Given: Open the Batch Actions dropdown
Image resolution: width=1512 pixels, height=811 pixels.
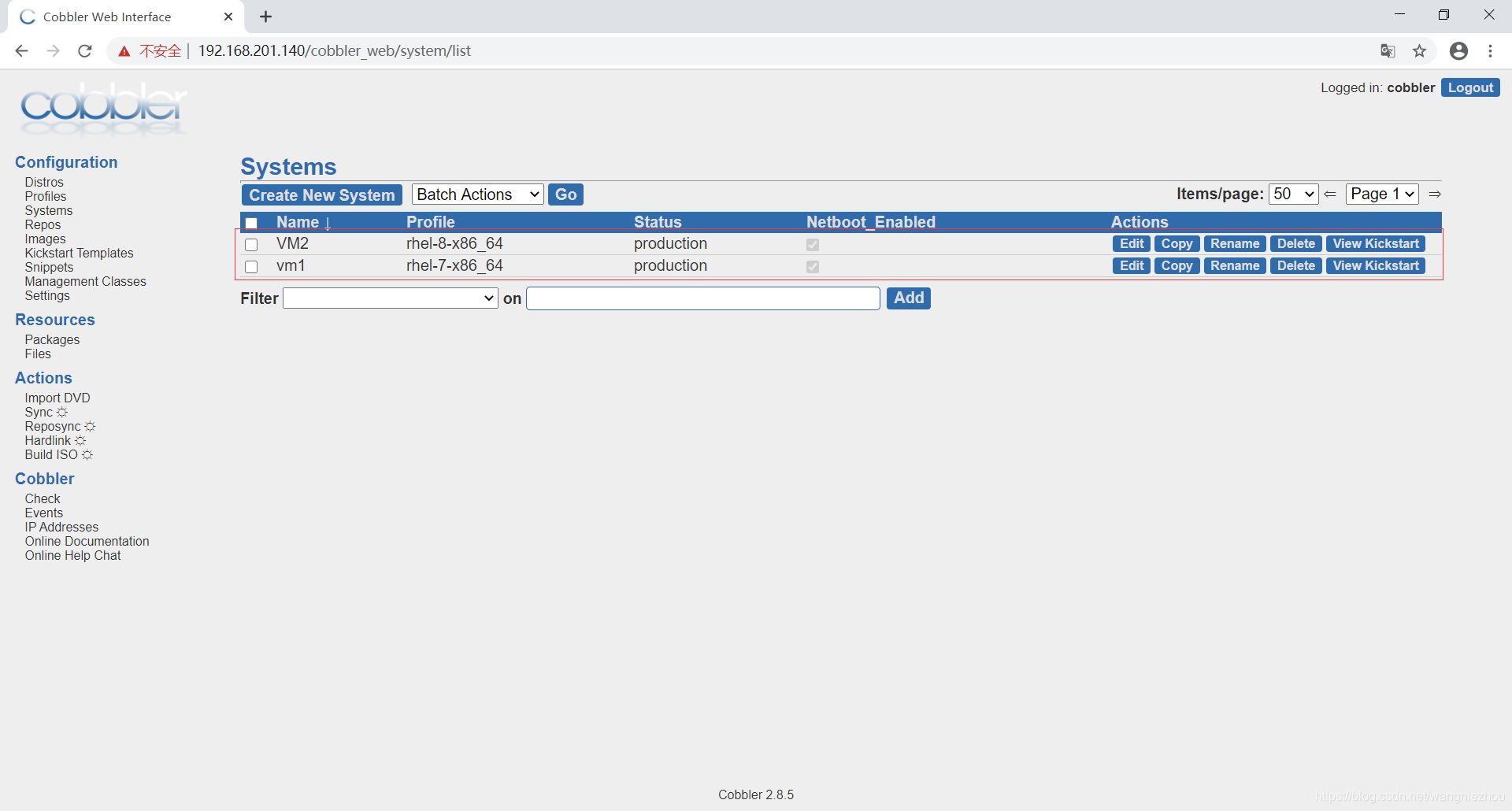Looking at the screenshot, I should tap(478, 194).
